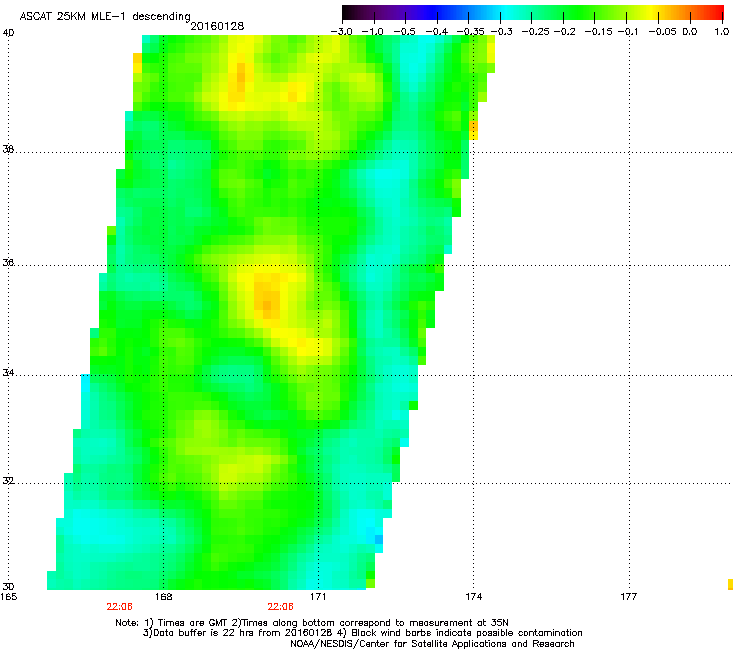
Task: Click the "-0.3" color bar label
Action: [502, 32]
